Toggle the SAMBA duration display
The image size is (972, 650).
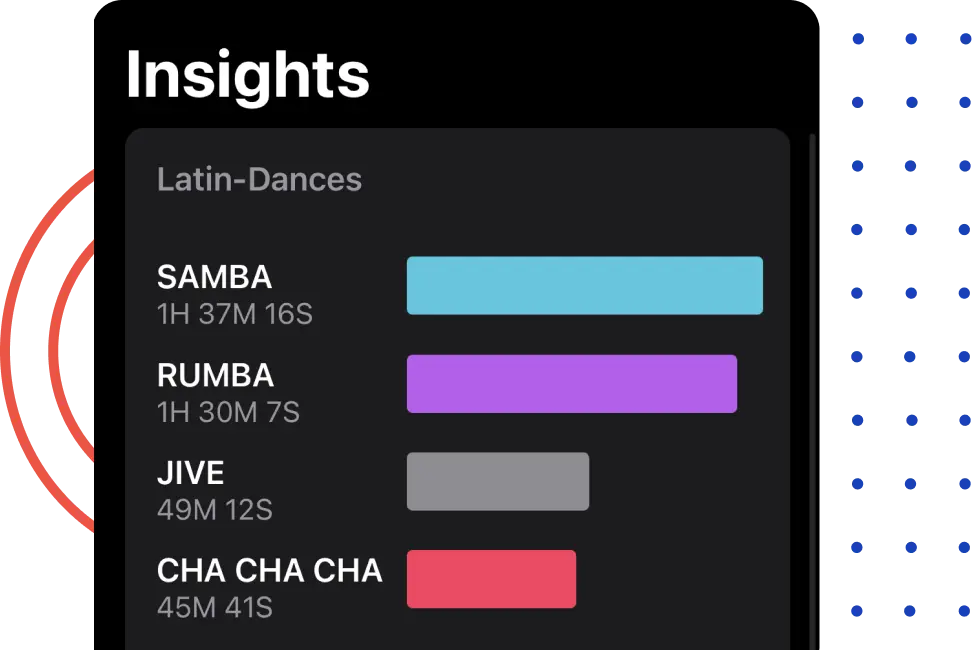coord(233,313)
